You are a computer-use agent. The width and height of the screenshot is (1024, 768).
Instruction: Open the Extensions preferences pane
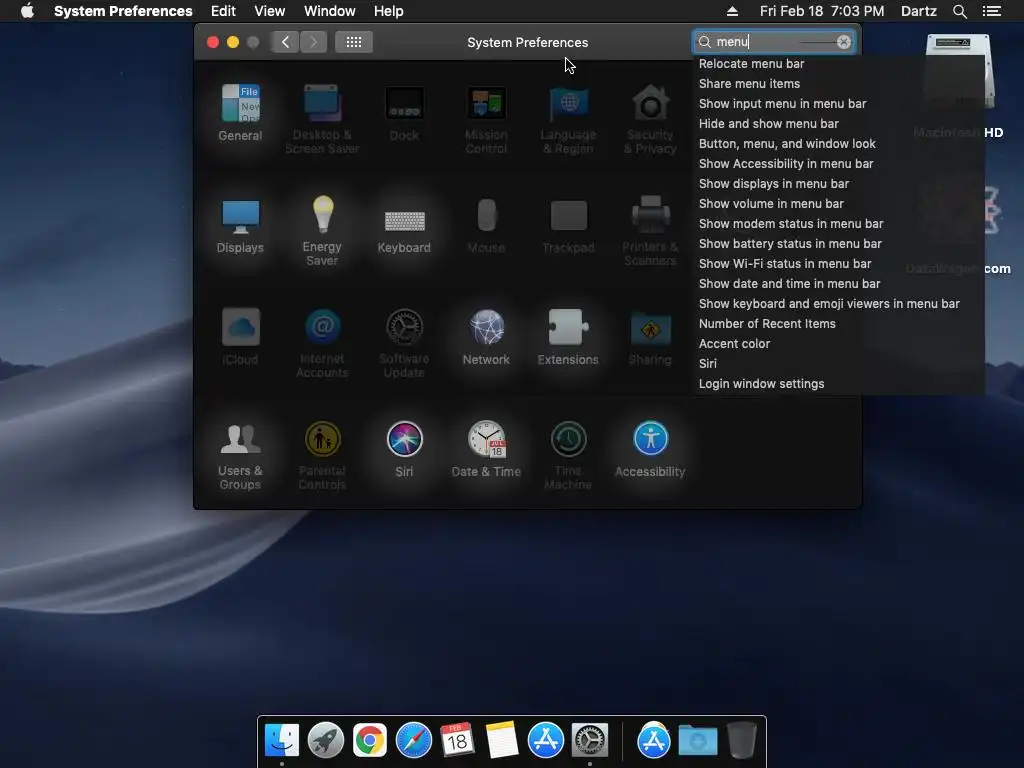(x=568, y=337)
